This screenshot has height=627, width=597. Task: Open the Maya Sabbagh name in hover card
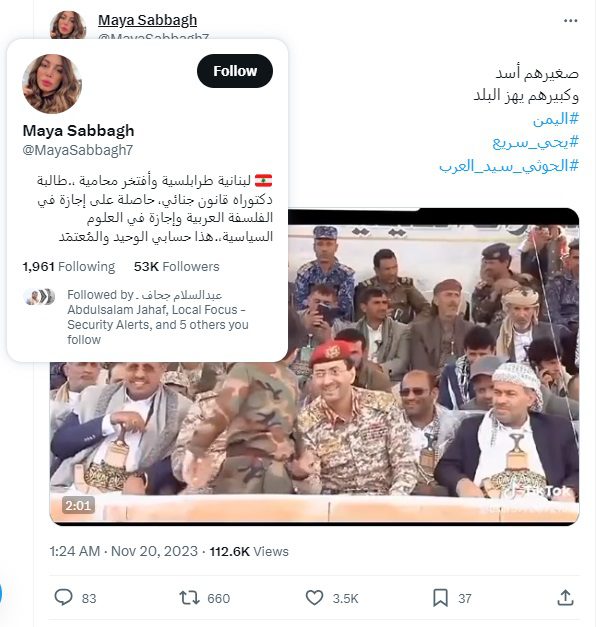point(78,131)
